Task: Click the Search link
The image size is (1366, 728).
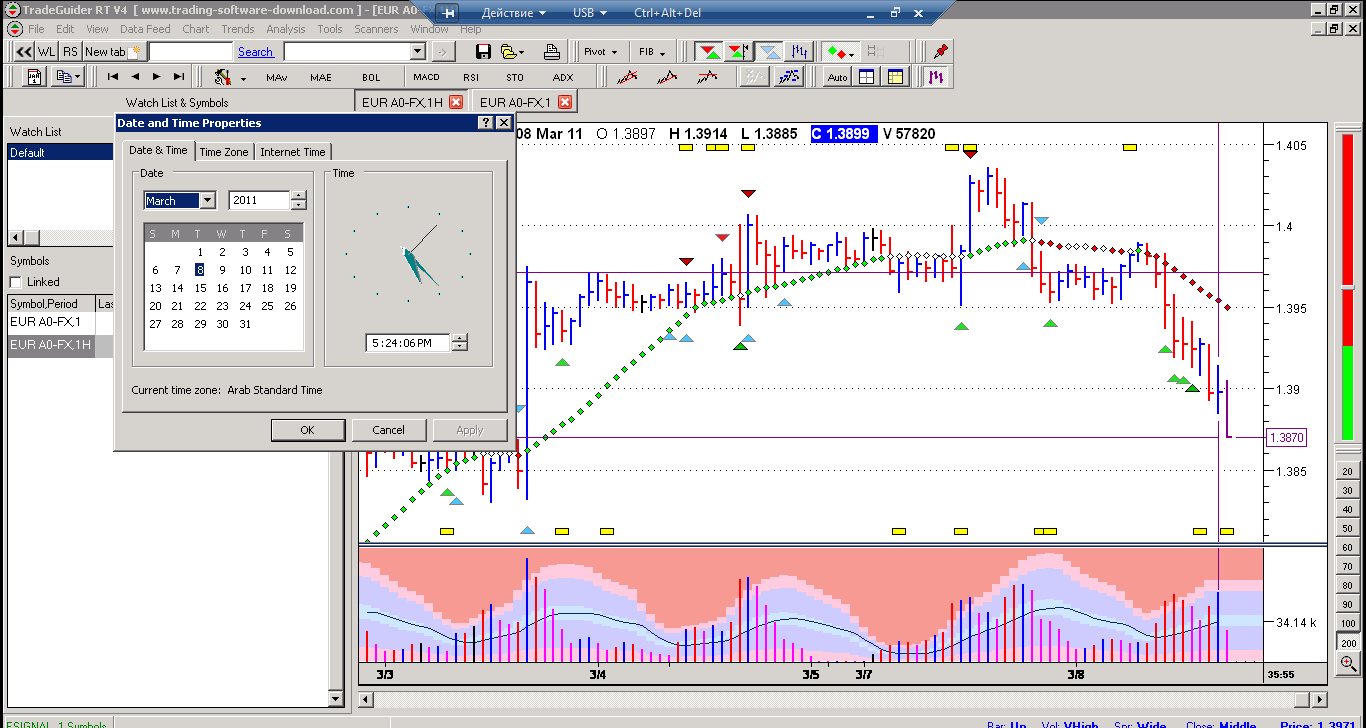Action: point(255,52)
